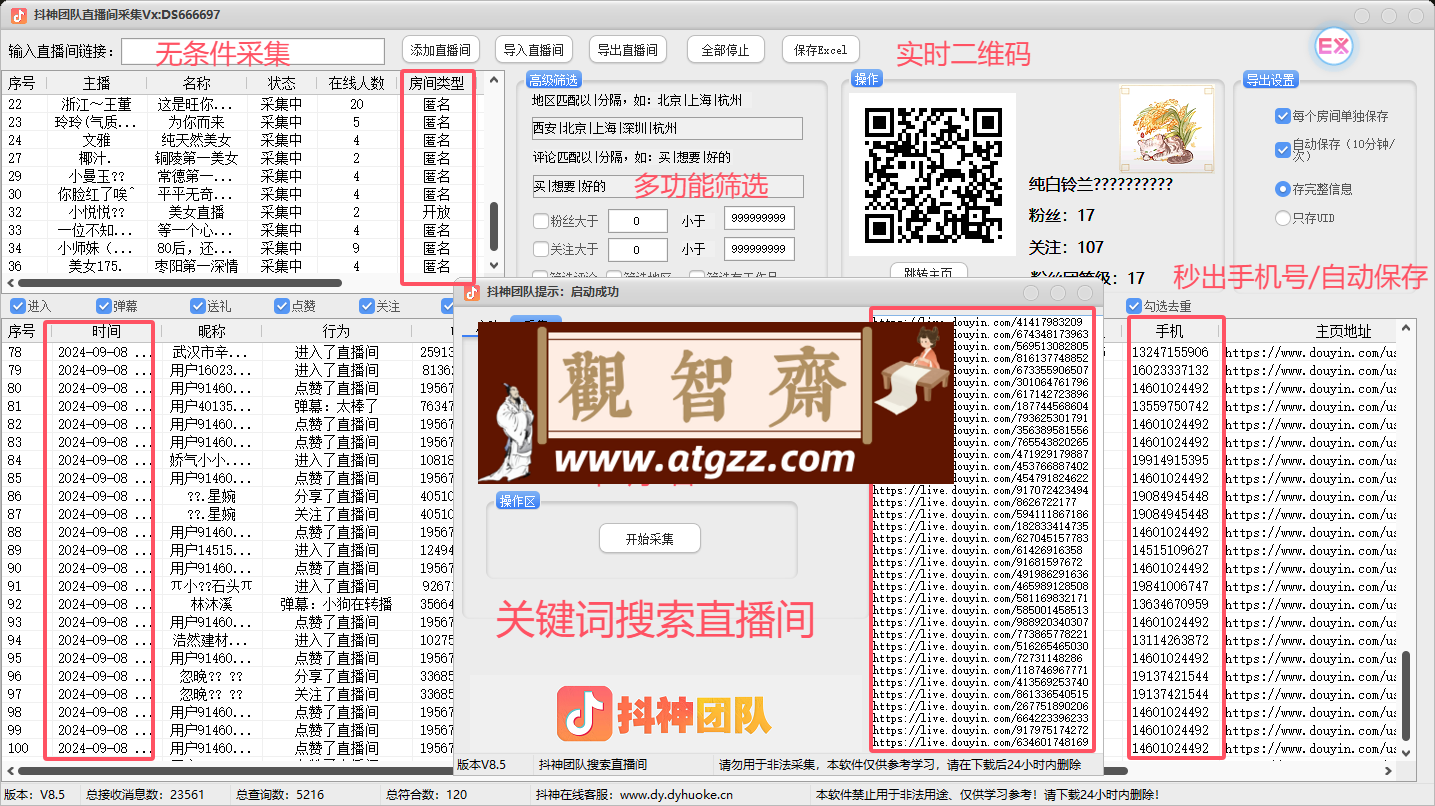This screenshot has width=1435, height=806.
Task: Toggle the 点赞 event checkbox
Action: coord(282,306)
